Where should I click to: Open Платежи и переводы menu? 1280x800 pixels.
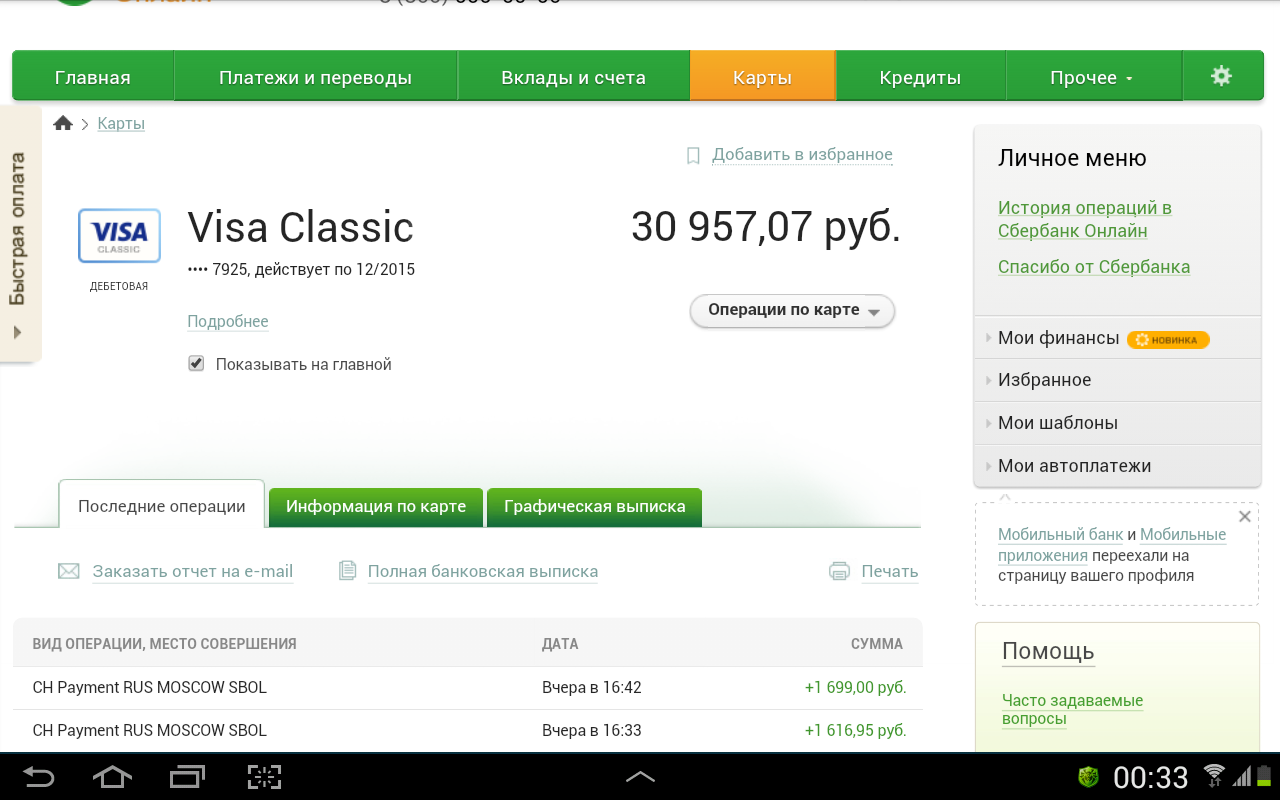click(x=316, y=77)
